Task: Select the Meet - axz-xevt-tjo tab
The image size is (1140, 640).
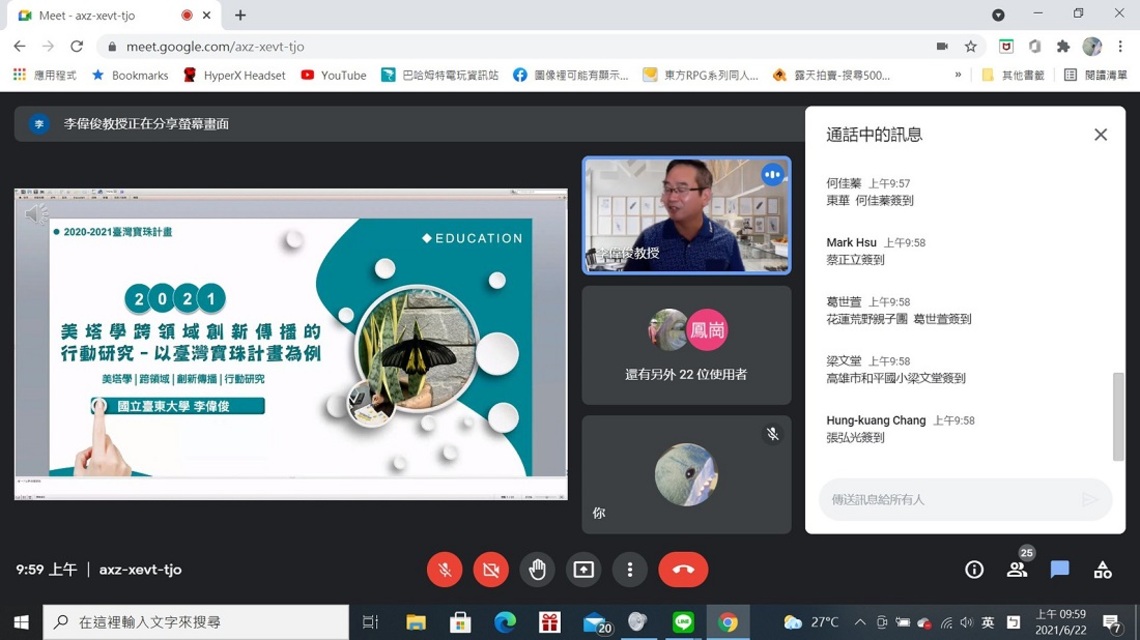Action: (x=113, y=15)
